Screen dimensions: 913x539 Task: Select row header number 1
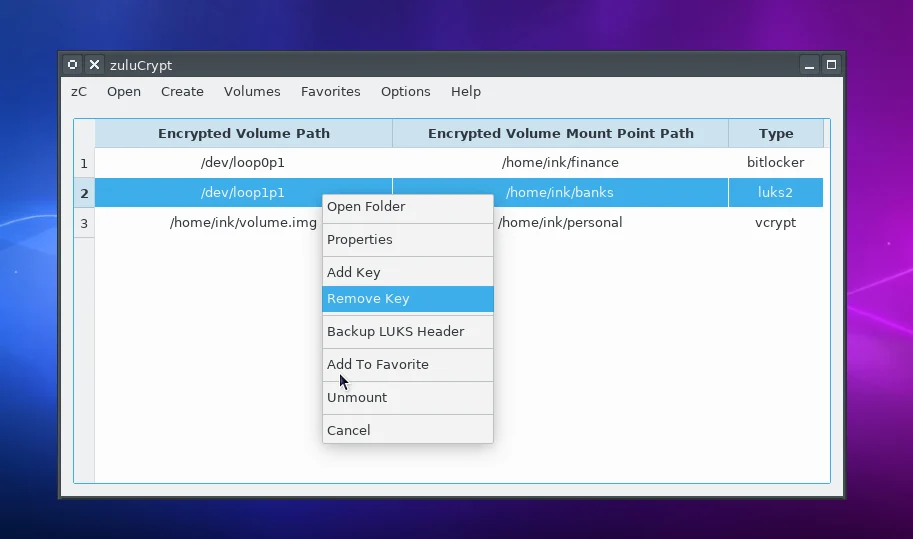(x=84, y=163)
